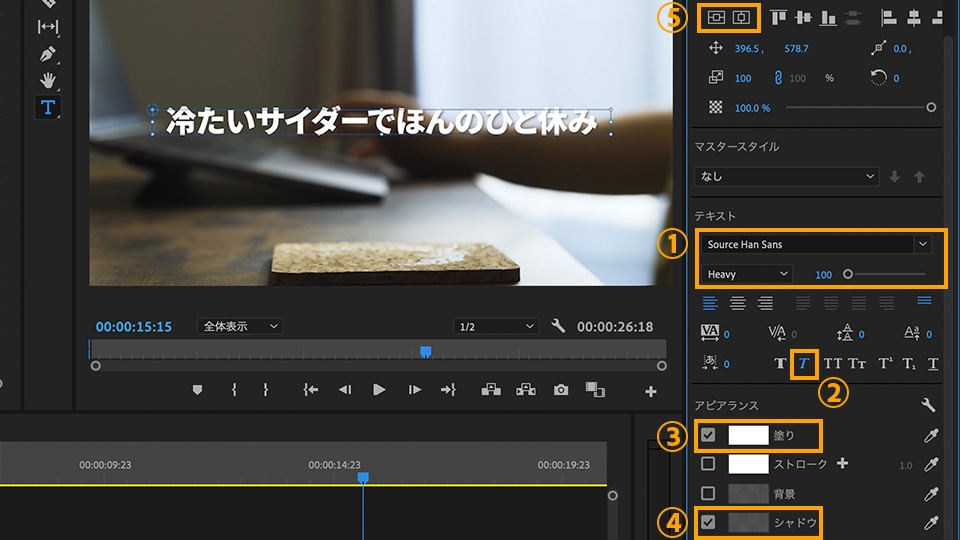Open the なし master style dropdown
Image resolution: width=960 pixels, height=540 pixels.
[x=787, y=176]
